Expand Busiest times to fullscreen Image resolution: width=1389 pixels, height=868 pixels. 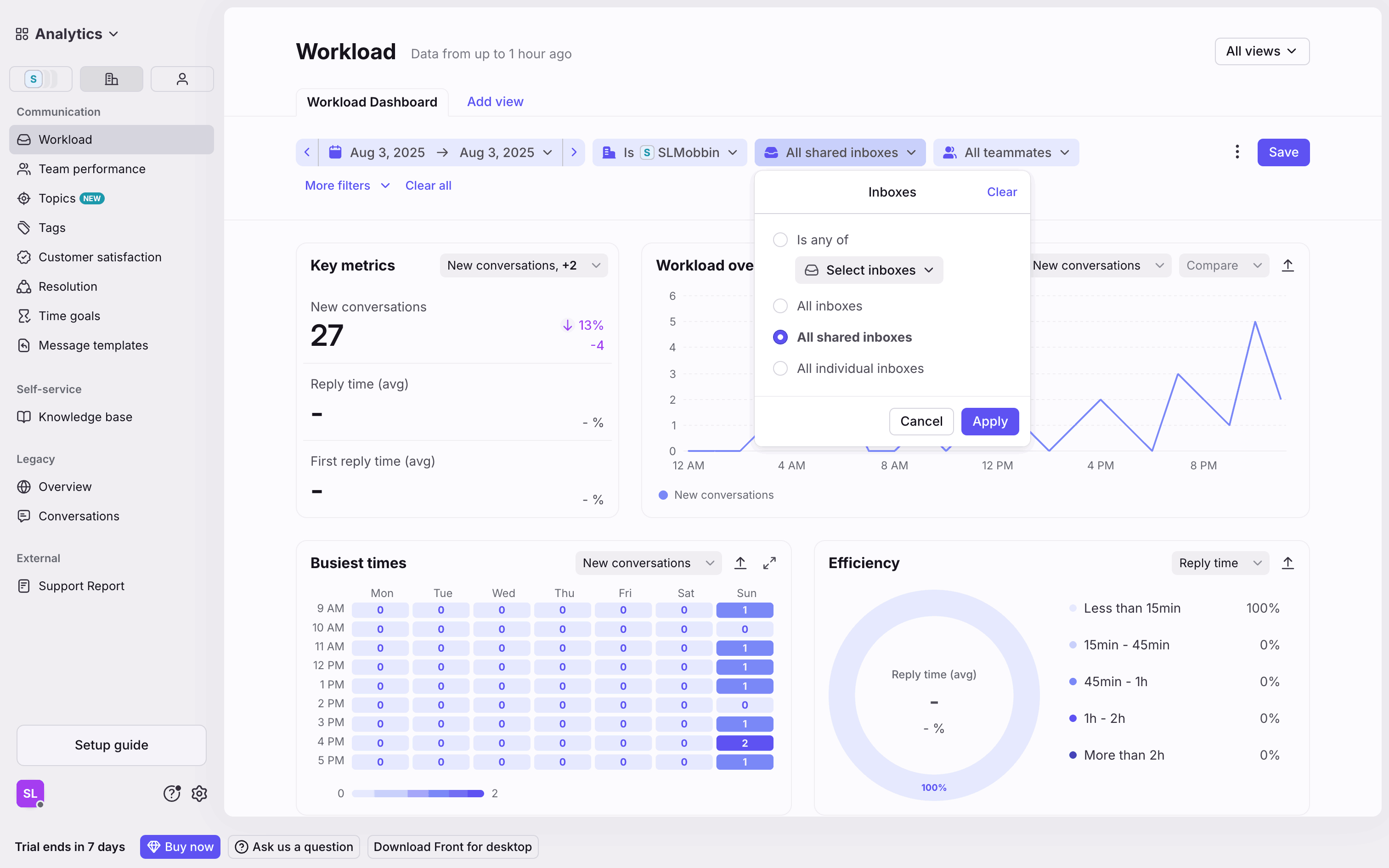pyautogui.click(x=769, y=563)
